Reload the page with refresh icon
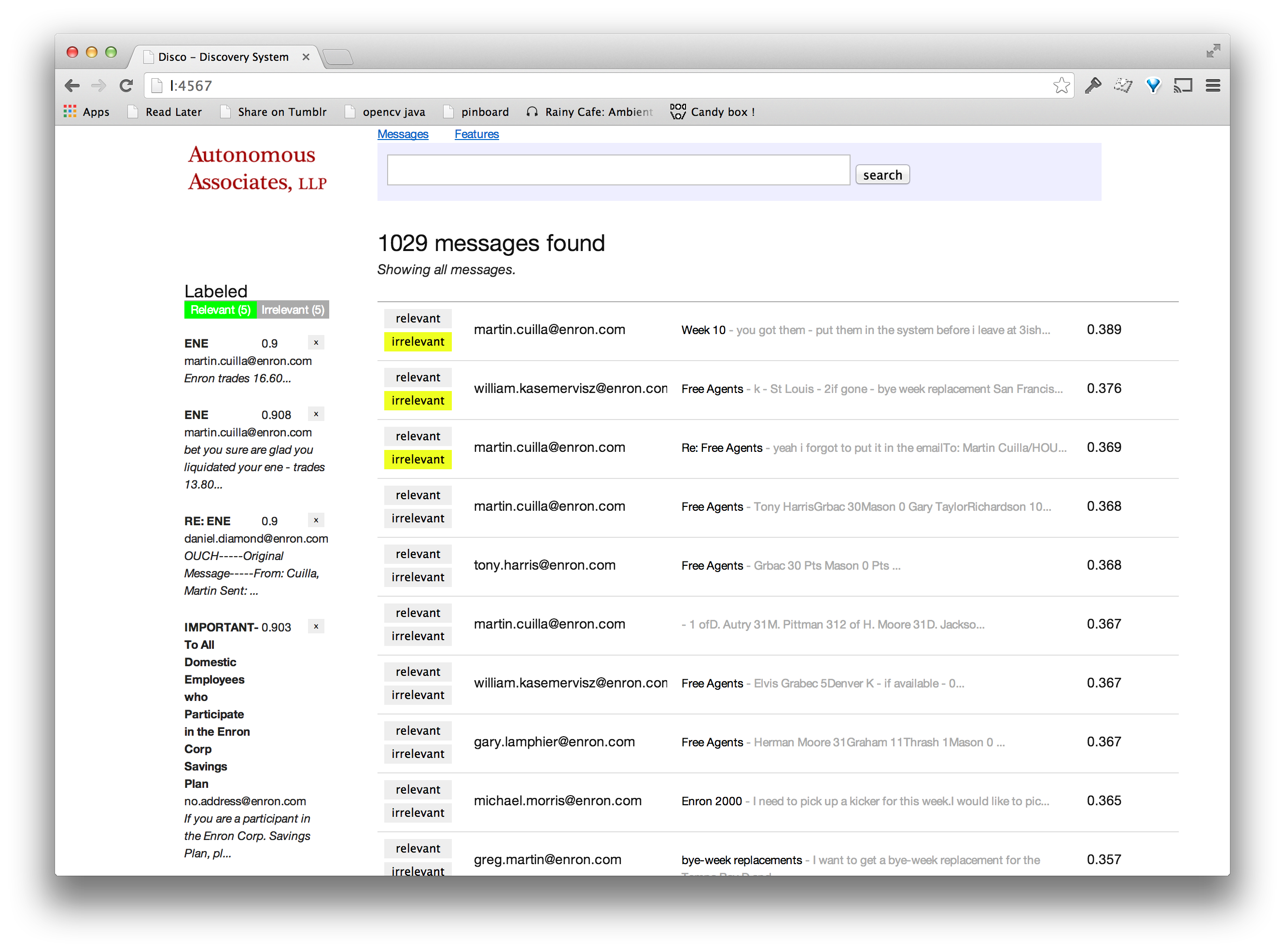 click(126, 86)
